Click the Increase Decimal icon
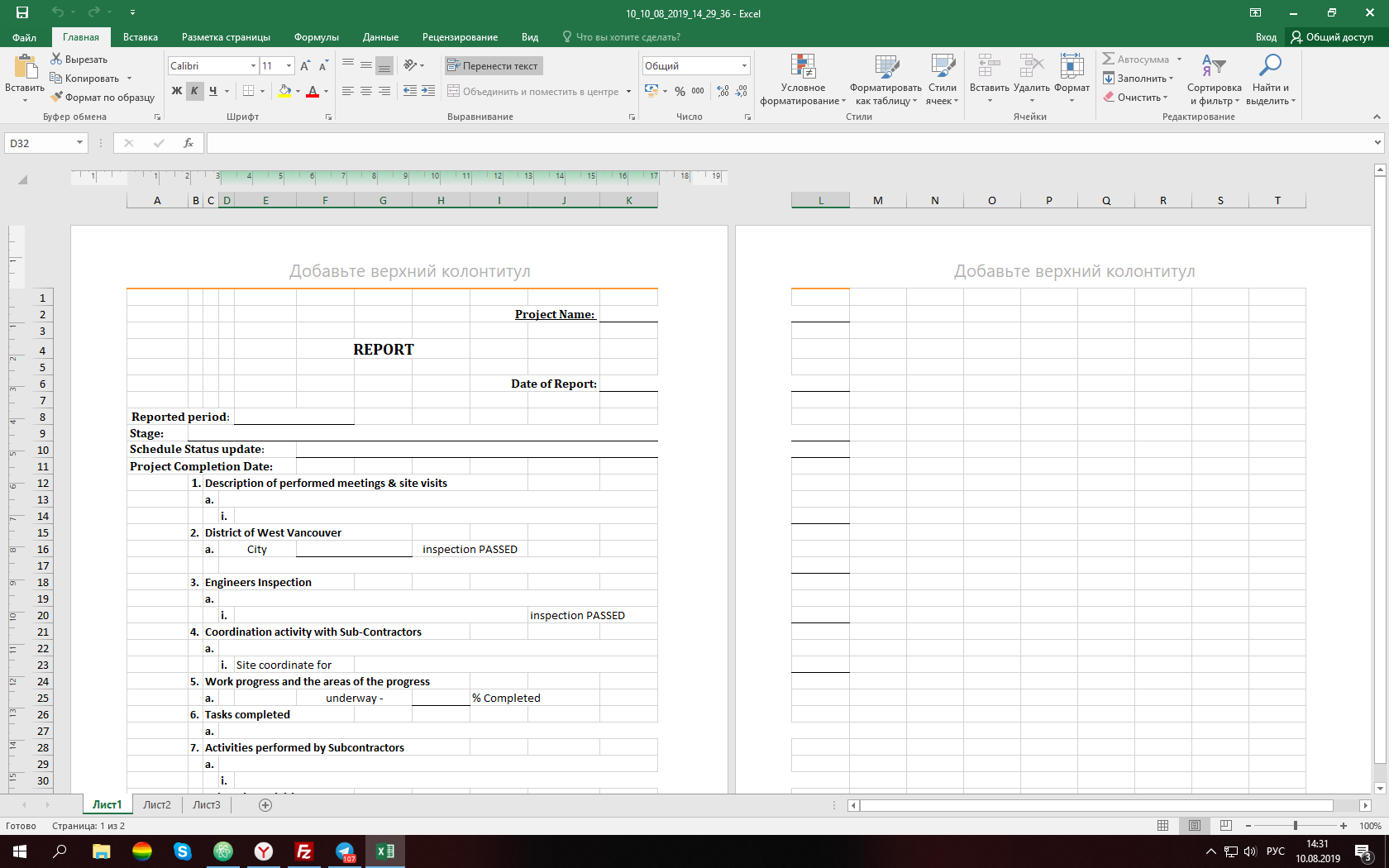The image size is (1389, 868). pos(723,91)
